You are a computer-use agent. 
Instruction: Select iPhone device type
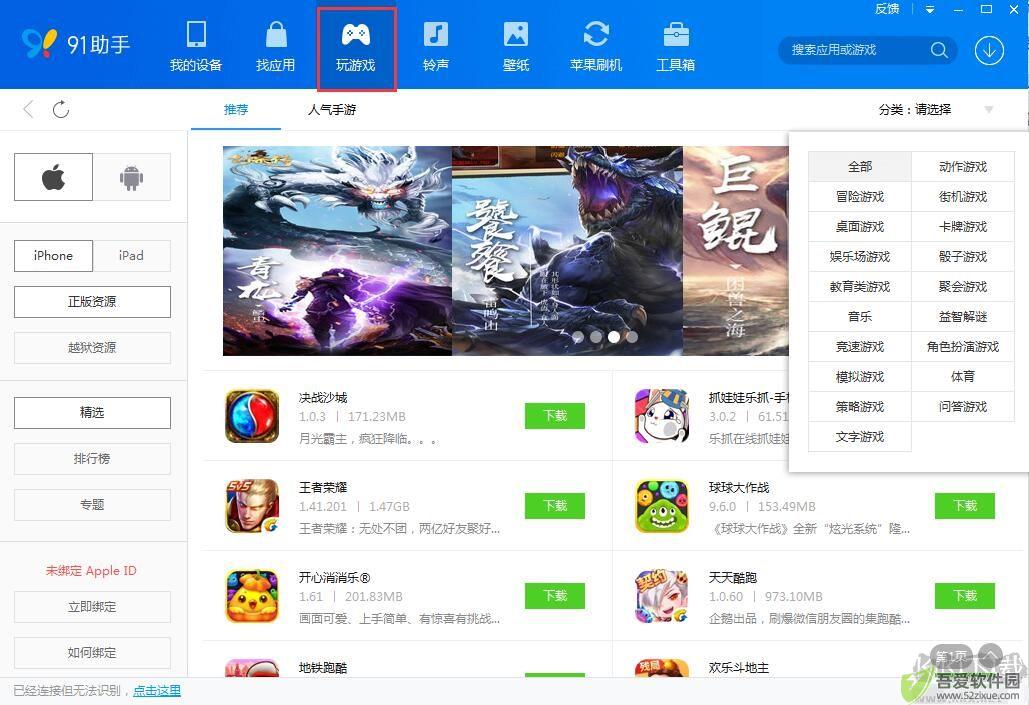click(53, 256)
